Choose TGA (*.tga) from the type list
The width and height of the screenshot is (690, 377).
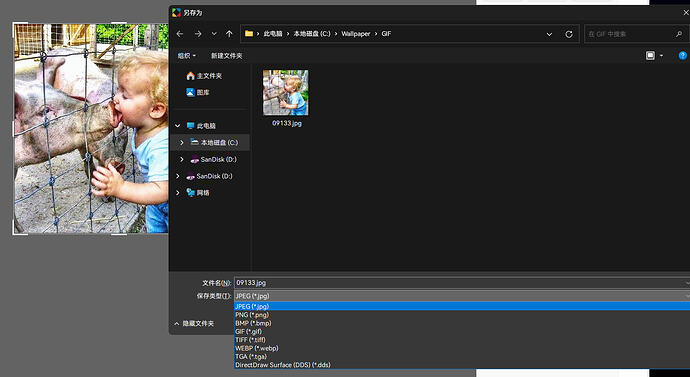[462, 356]
